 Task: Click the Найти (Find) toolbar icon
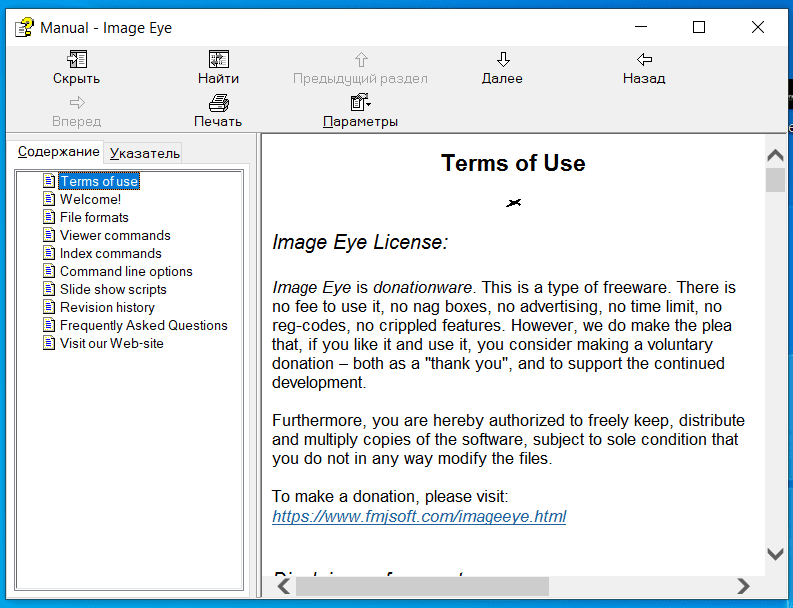click(218, 59)
